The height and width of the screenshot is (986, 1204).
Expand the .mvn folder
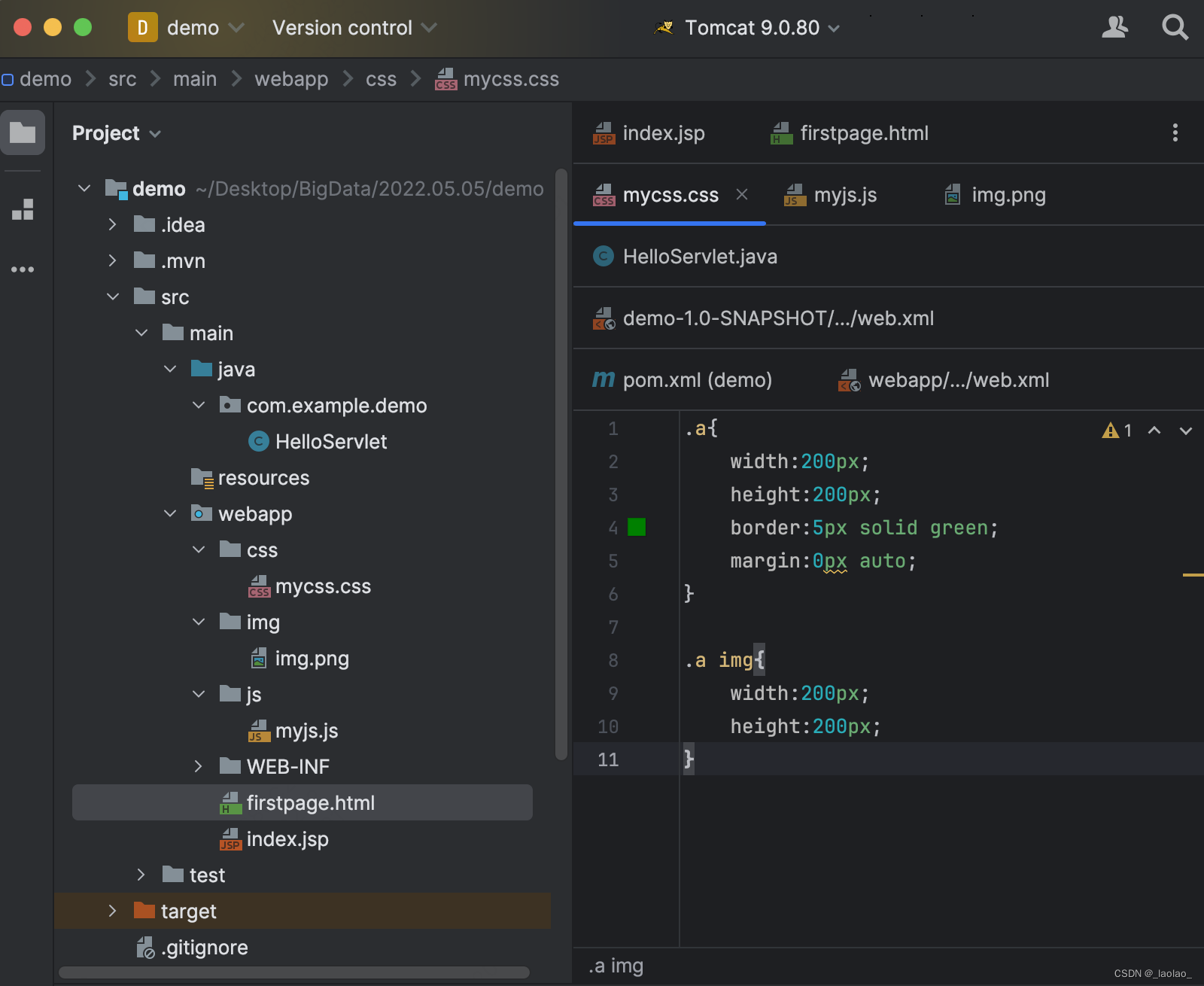[112, 260]
